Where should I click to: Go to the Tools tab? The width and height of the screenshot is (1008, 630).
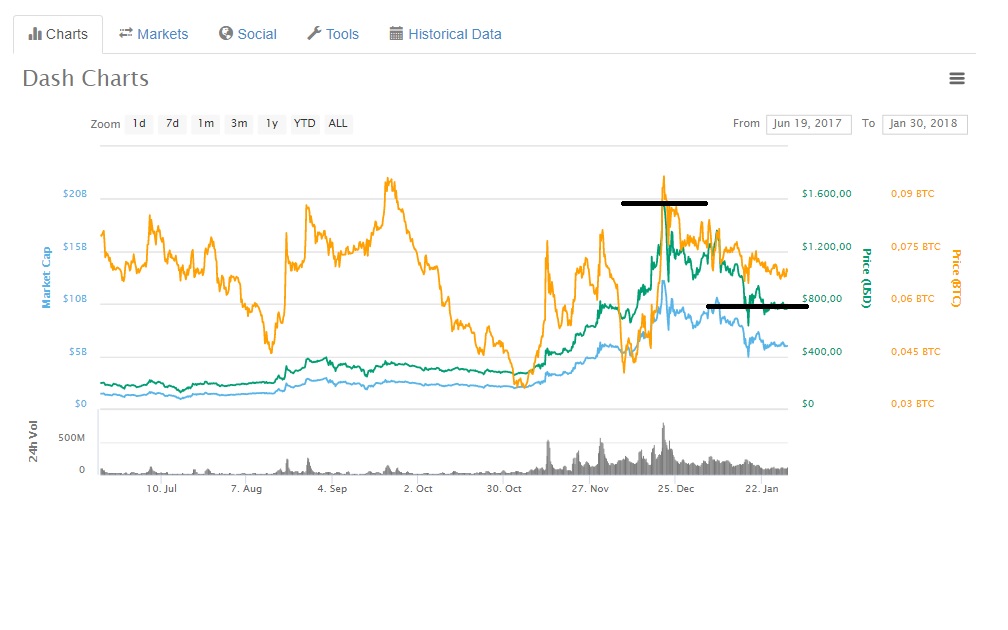(x=333, y=34)
